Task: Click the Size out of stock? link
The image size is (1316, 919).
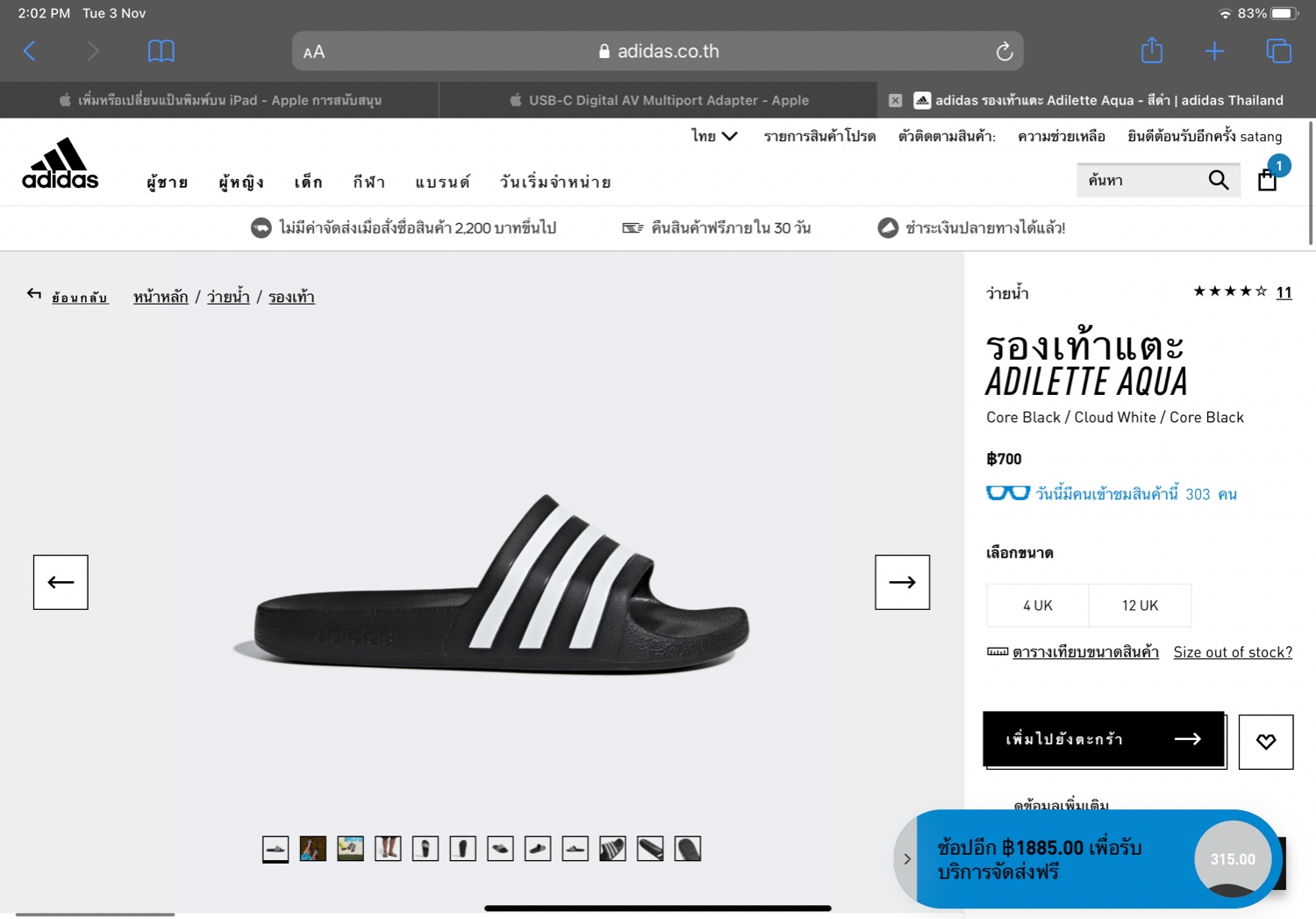Action: (1233, 652)
